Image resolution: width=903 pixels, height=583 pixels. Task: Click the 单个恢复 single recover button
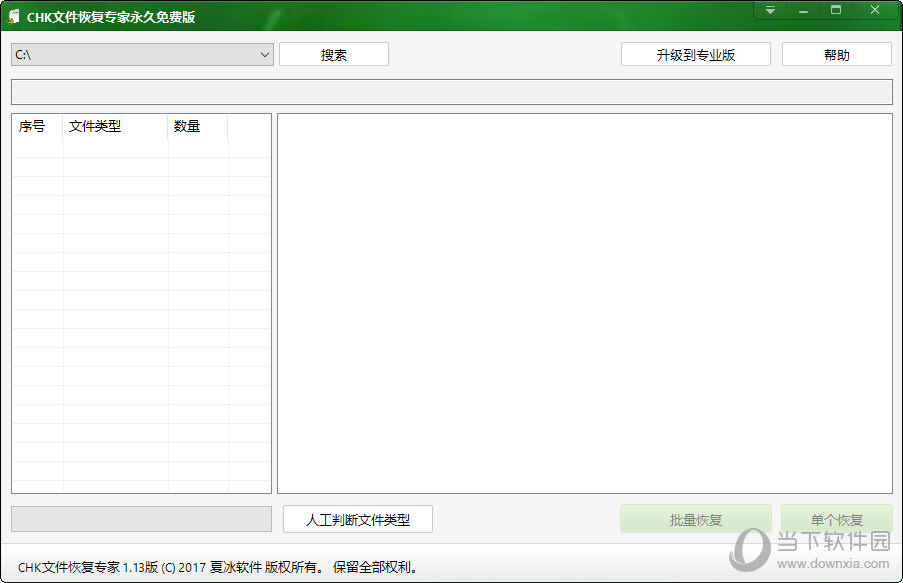click(837, 520)
